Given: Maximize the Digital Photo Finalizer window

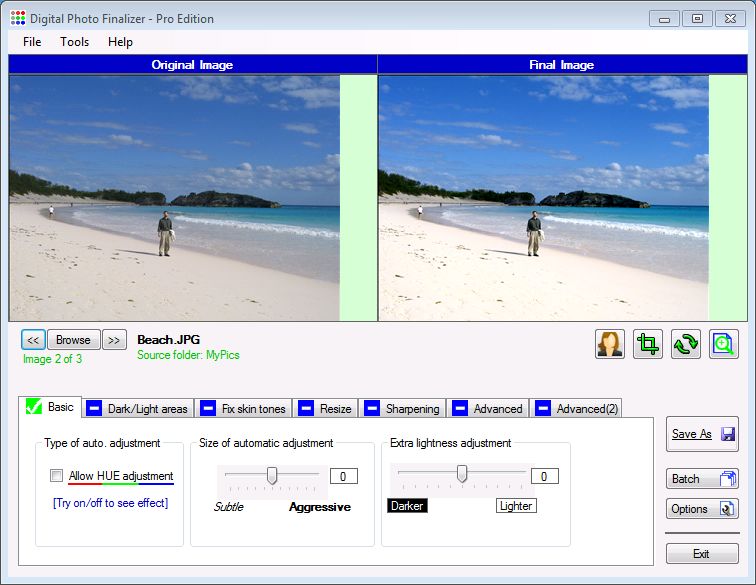Looking at the screenshot, I should 697,19.
